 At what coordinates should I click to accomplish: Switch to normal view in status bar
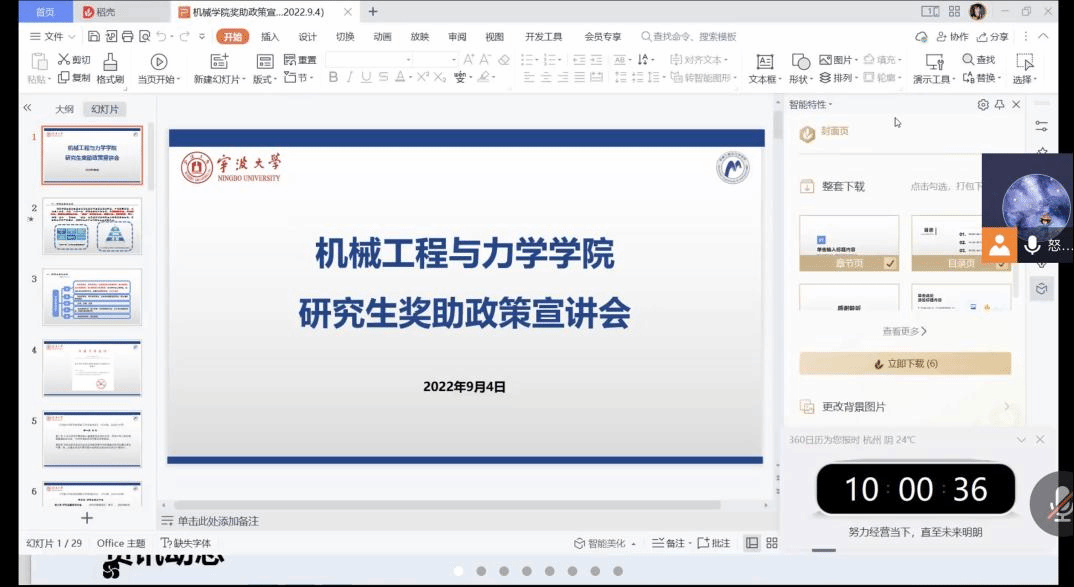[x=752, y=543]
